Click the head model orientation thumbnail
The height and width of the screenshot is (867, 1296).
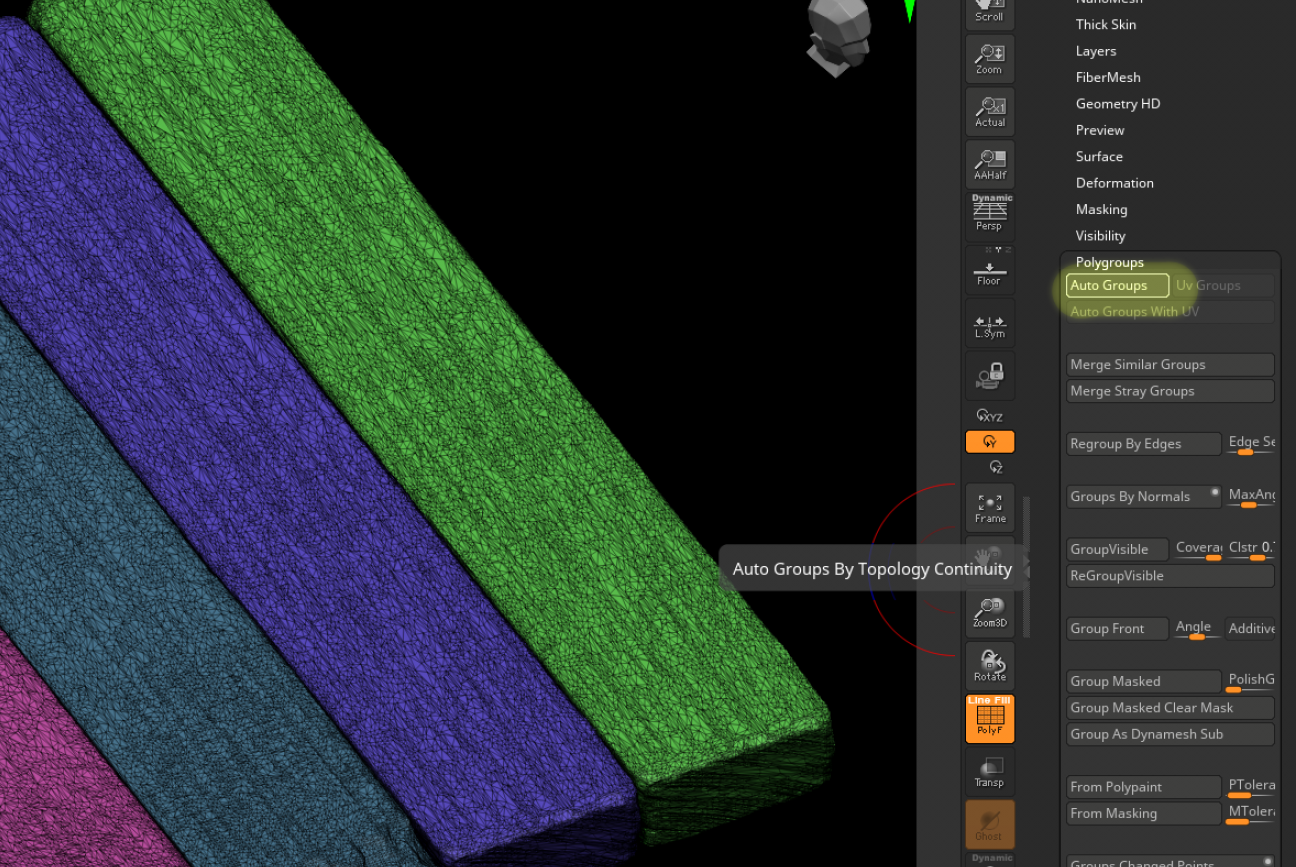pos(839,37)
